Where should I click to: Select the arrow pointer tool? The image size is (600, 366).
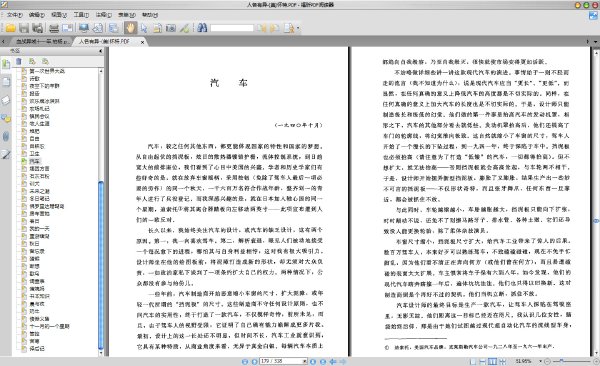[144, 28]
